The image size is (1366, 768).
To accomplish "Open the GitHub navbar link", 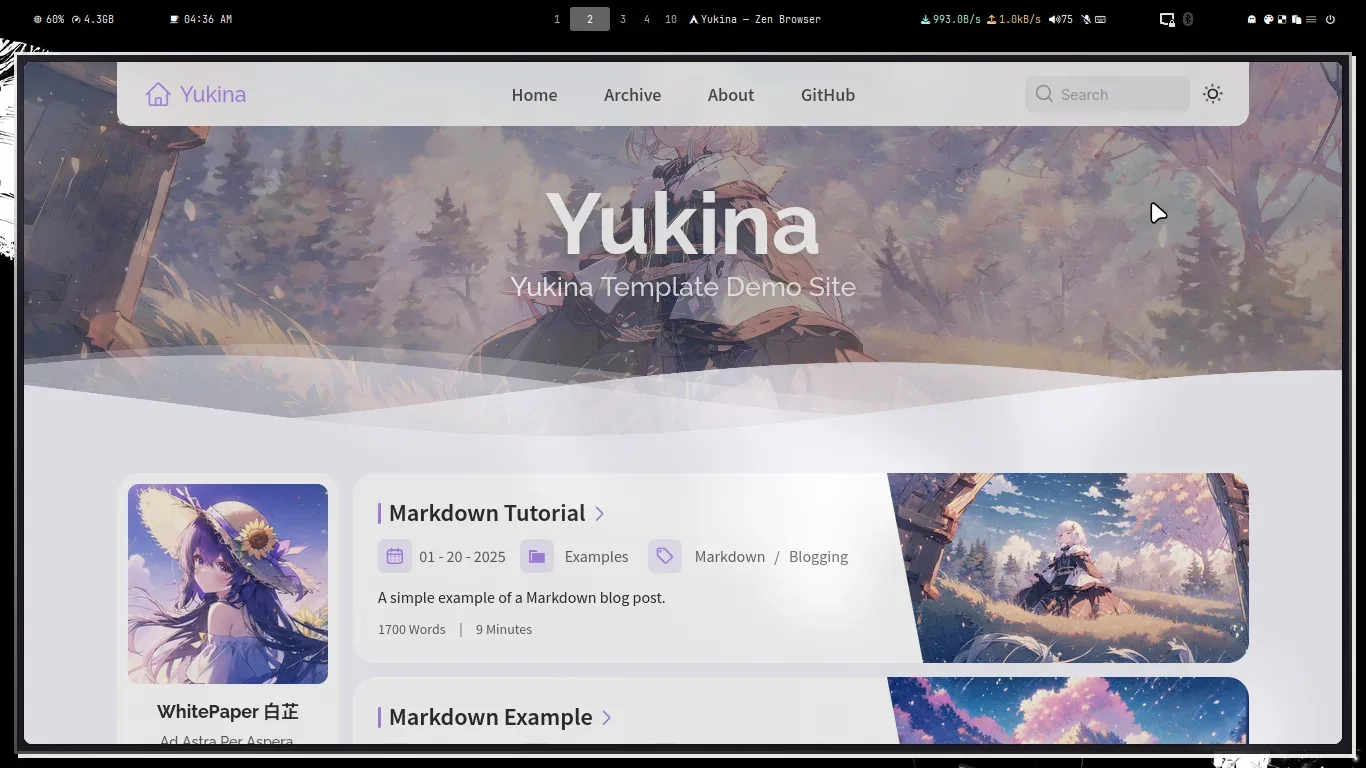I will pos(828,95).
